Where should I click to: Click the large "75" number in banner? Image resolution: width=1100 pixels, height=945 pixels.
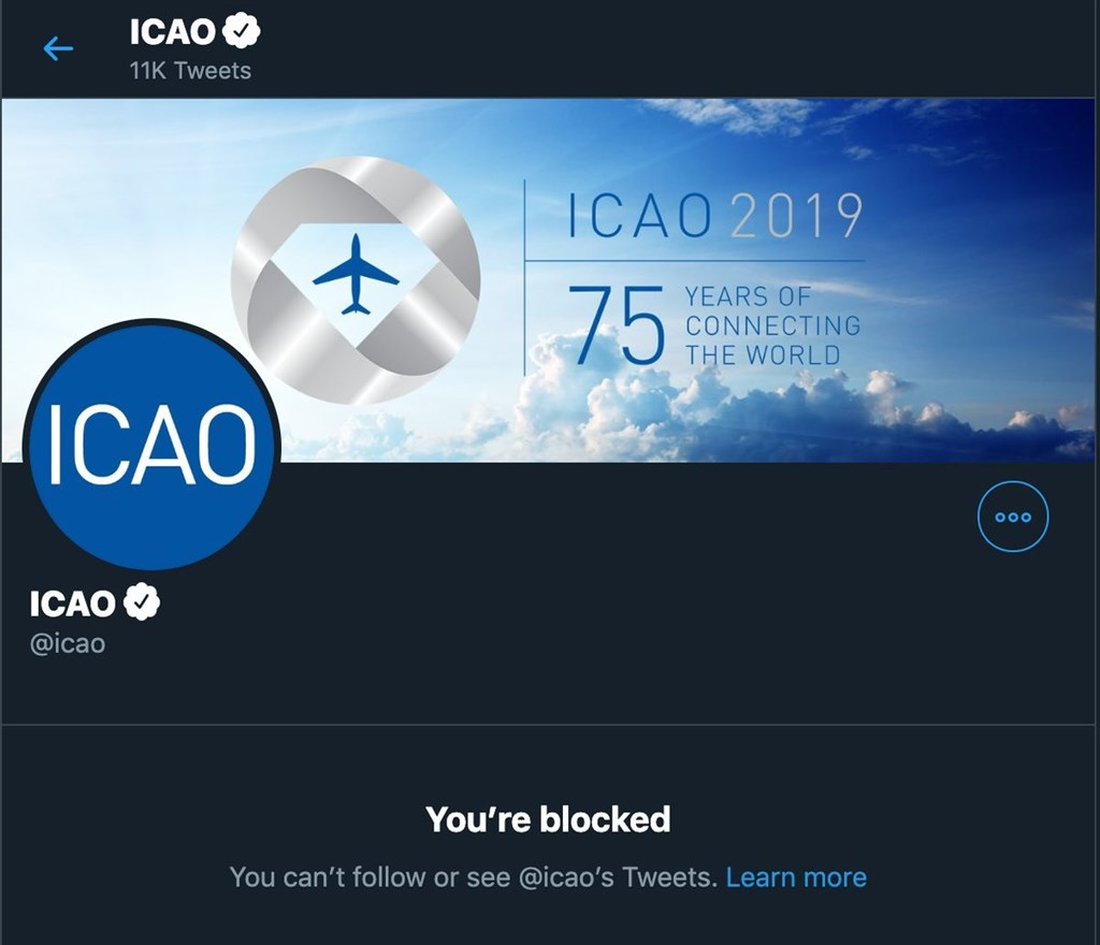pos(616,326)
